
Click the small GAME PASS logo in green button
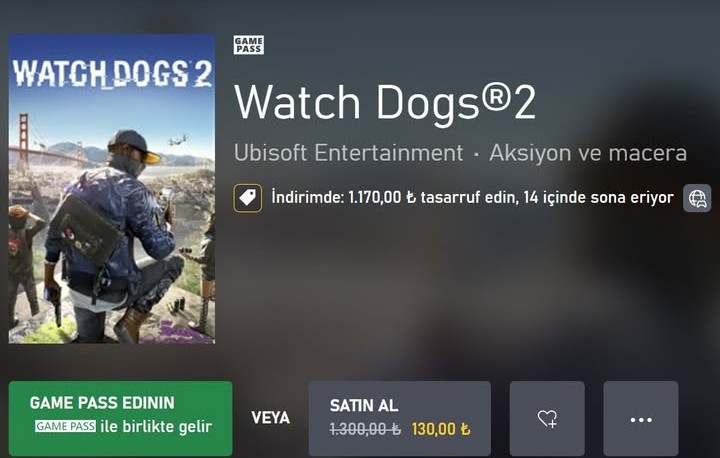click(x=65, y=426)
